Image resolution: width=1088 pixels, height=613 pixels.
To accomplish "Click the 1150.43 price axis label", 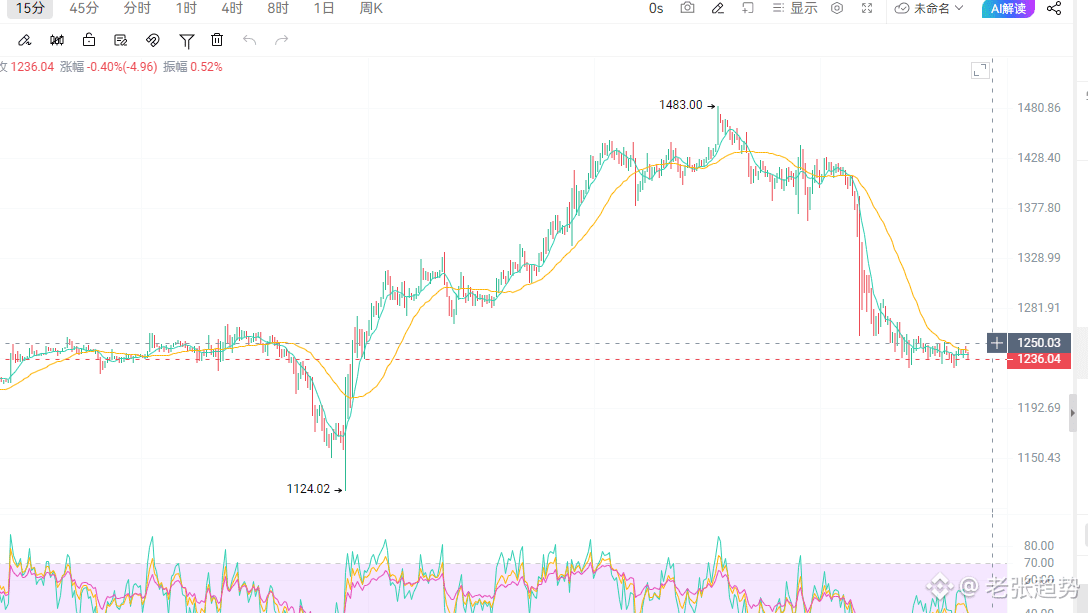I will (1039, 457).
